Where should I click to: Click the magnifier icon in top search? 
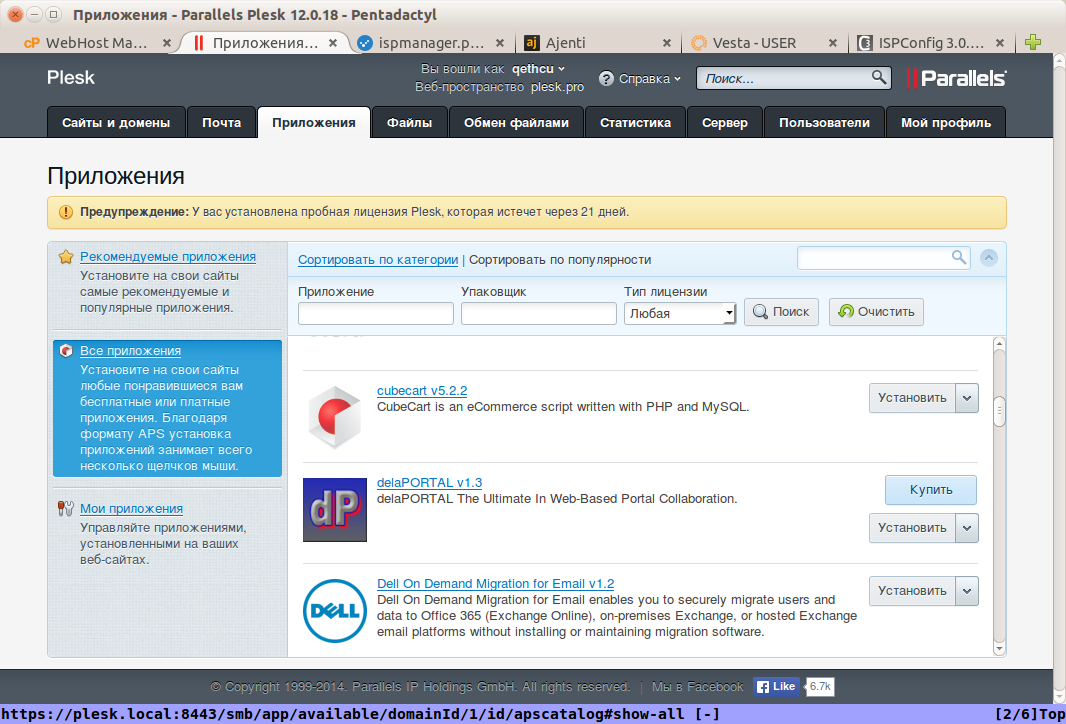(x=879, y=77)
